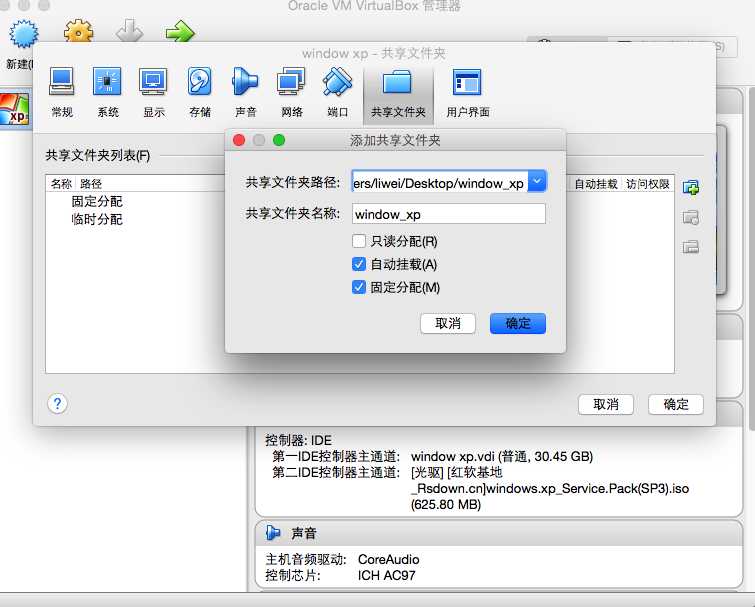The image size is (755, 607).
Task: Open the 存储 storage settings tab
Action: 200,93
